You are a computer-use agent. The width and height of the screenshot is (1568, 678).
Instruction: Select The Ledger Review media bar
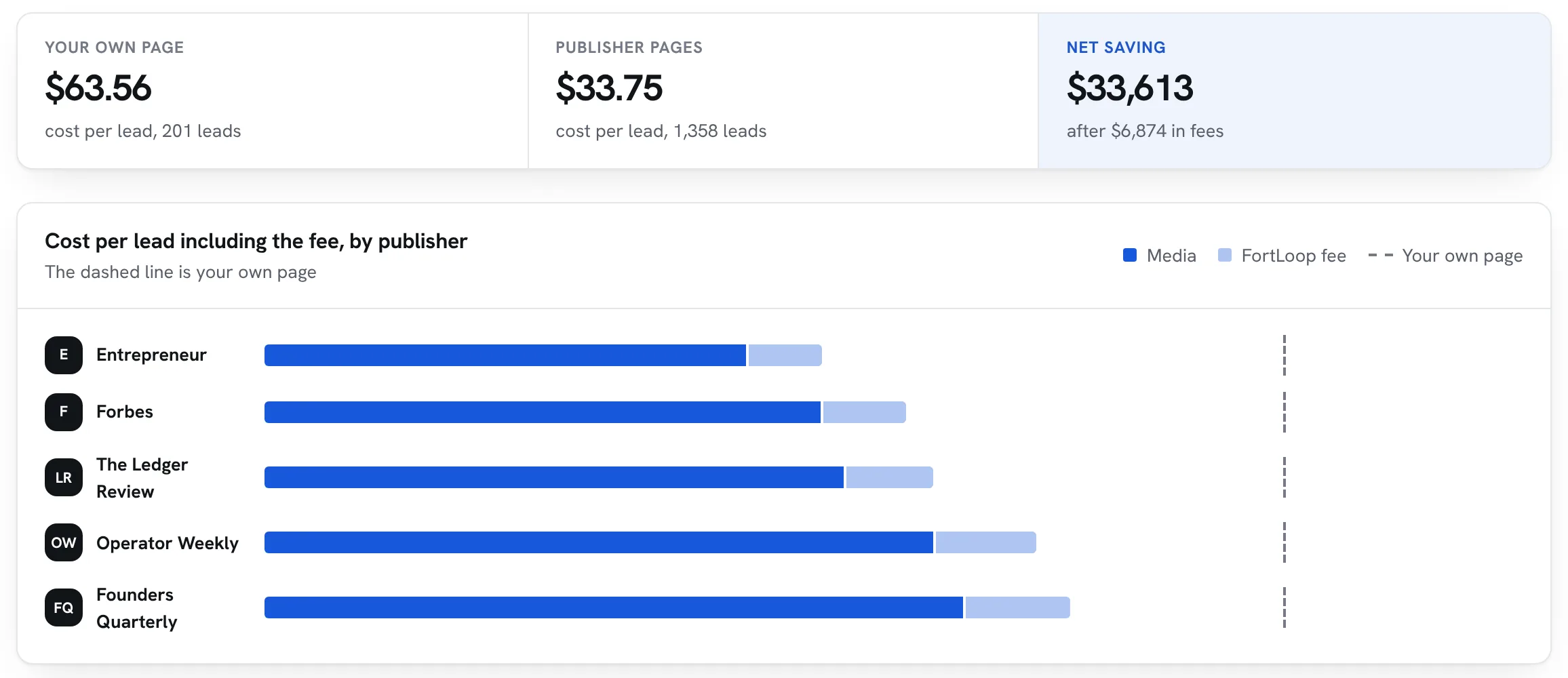(x=554, y=477)
